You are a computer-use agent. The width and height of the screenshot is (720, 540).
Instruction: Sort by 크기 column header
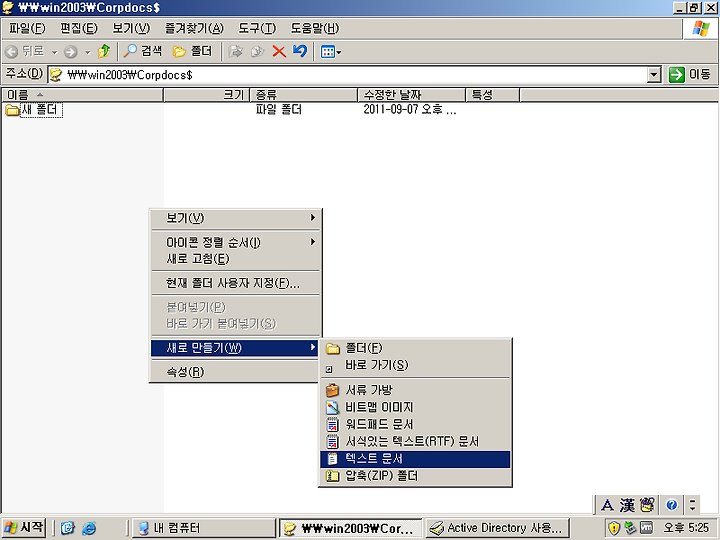coord(206,95)
